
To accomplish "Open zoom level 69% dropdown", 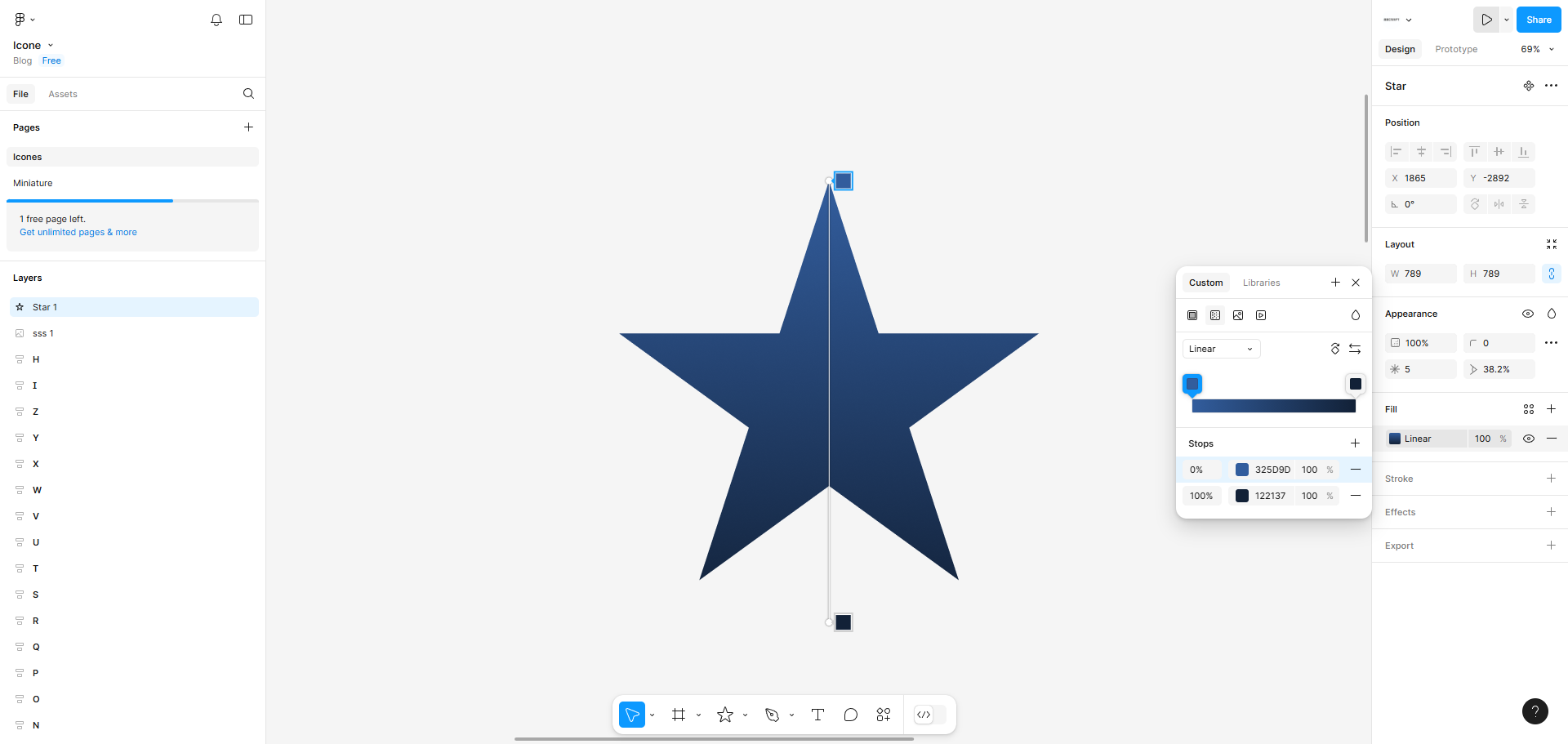I will click(x=1537, y=49).
